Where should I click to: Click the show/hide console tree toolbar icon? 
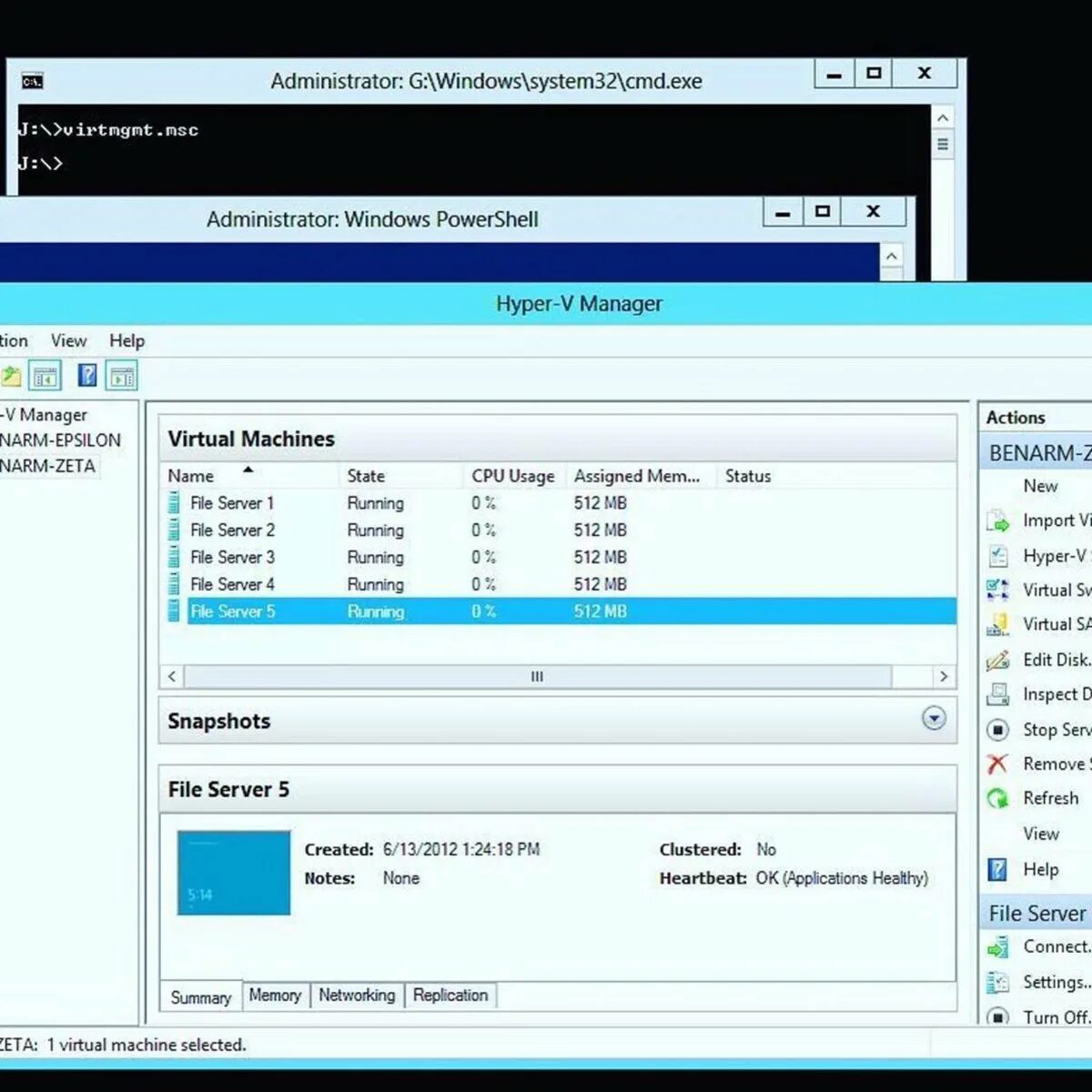pyautogui.click(x=45, y=376)
